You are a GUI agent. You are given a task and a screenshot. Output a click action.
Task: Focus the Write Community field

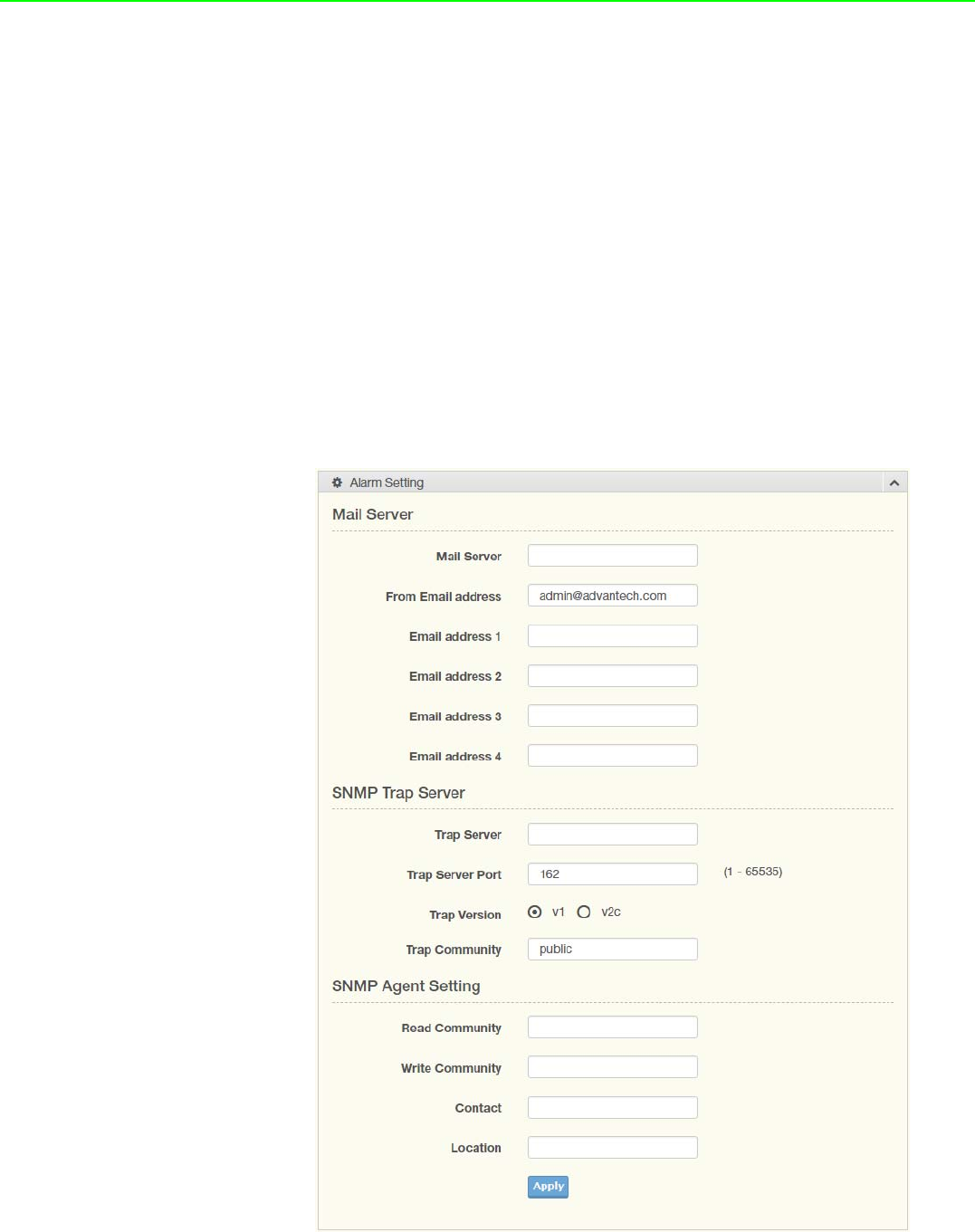click(613, 1066)
